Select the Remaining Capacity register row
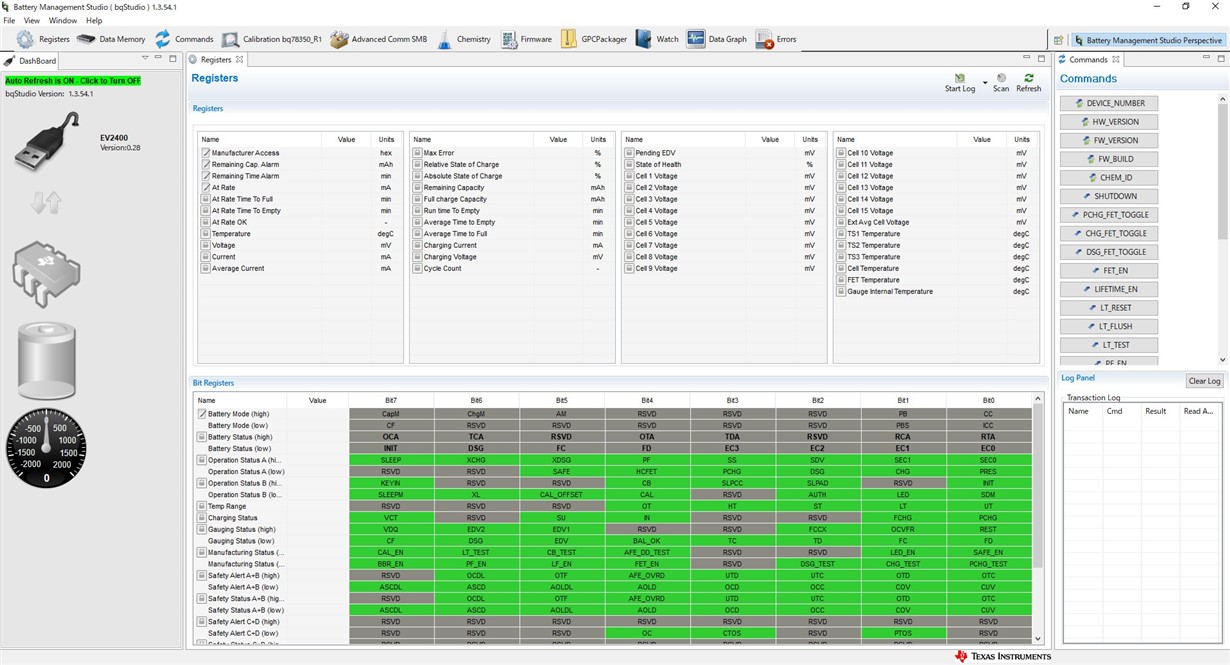The height and width of the screenshot is (665, 1230). [x=511, y=188]
